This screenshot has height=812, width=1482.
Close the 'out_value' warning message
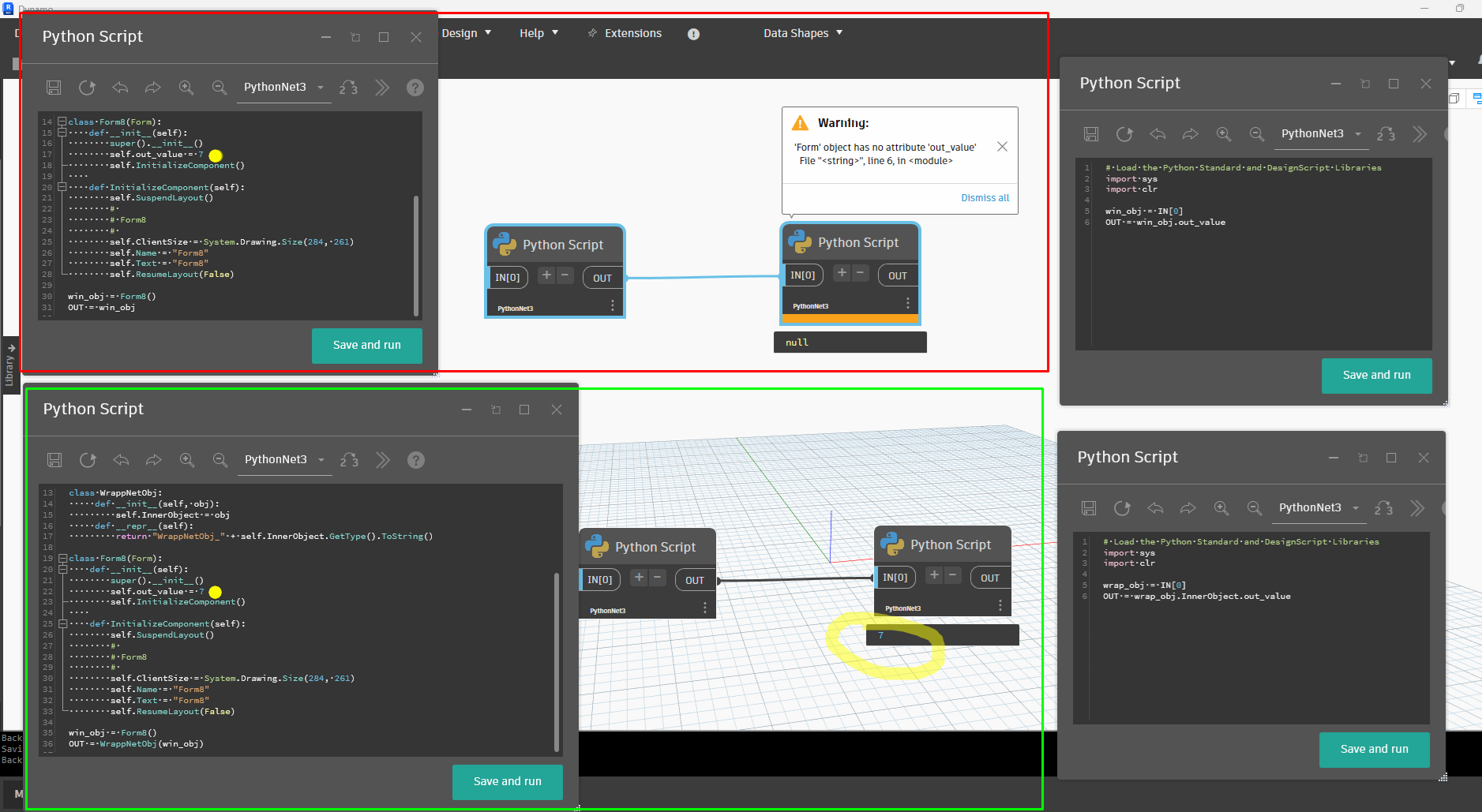pos(1002,147)
